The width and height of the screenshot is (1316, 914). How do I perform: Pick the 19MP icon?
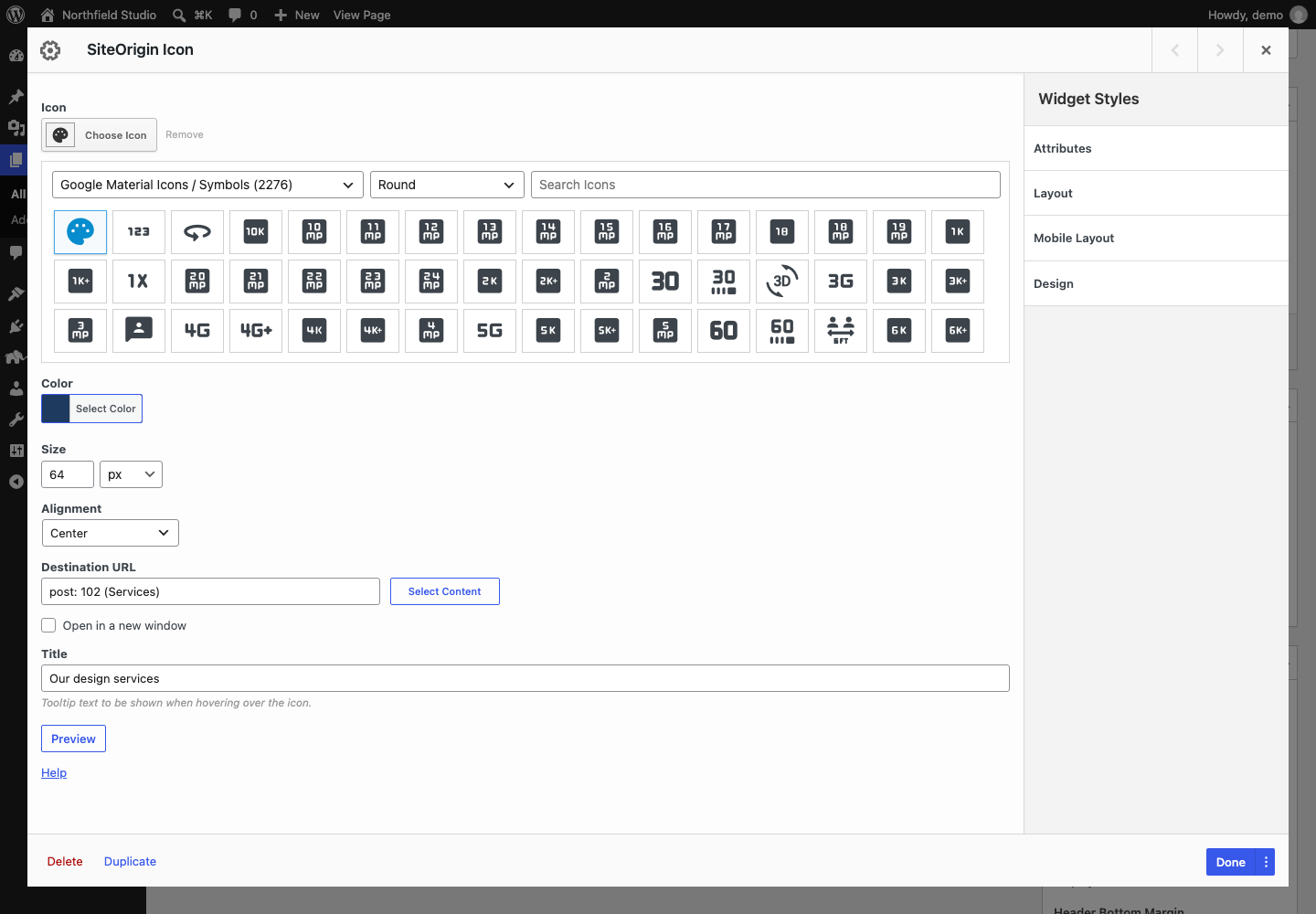(899, 232)
